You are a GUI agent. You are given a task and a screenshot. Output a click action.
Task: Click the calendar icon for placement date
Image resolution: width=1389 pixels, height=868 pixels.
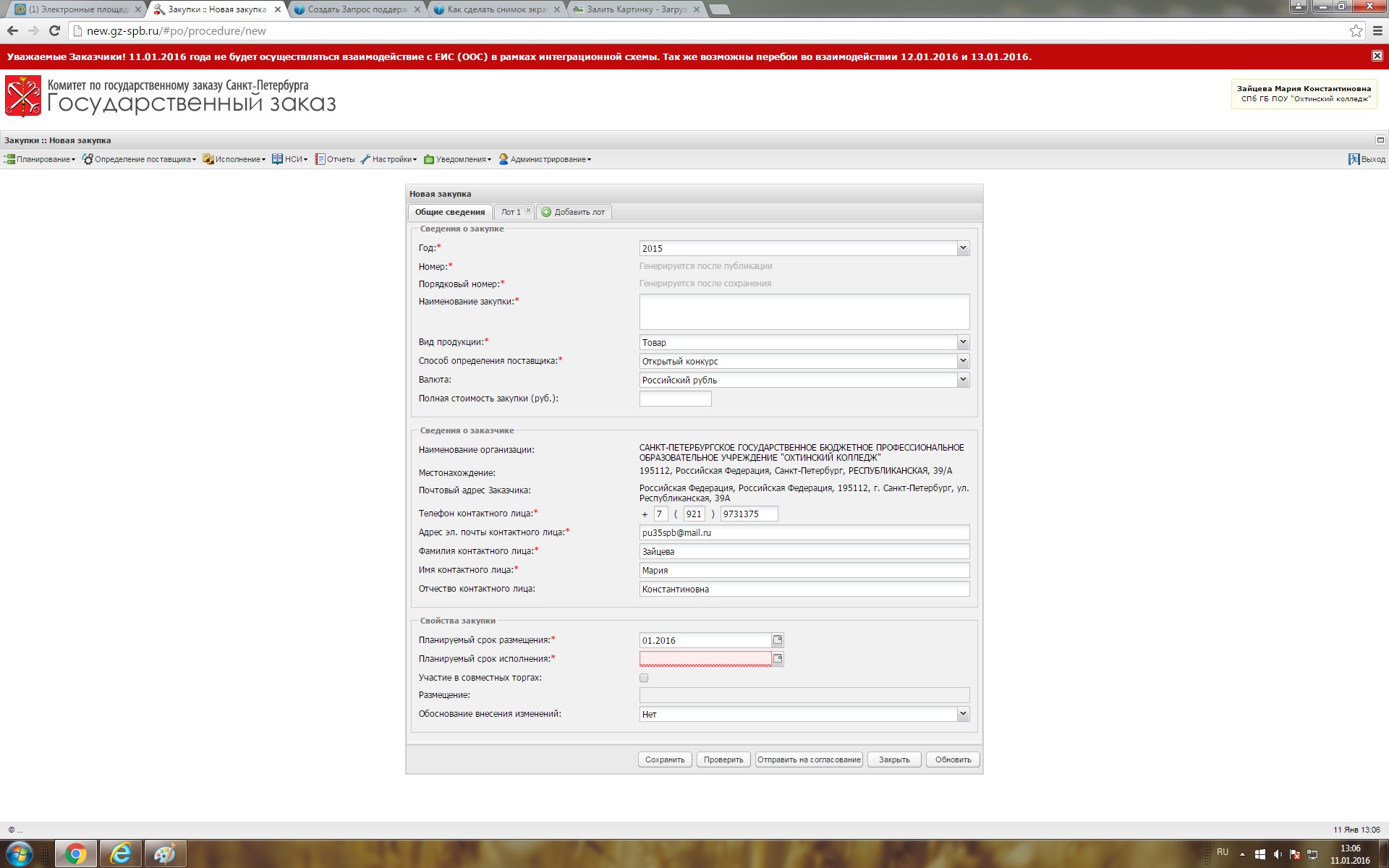click(x=778, y=640)
